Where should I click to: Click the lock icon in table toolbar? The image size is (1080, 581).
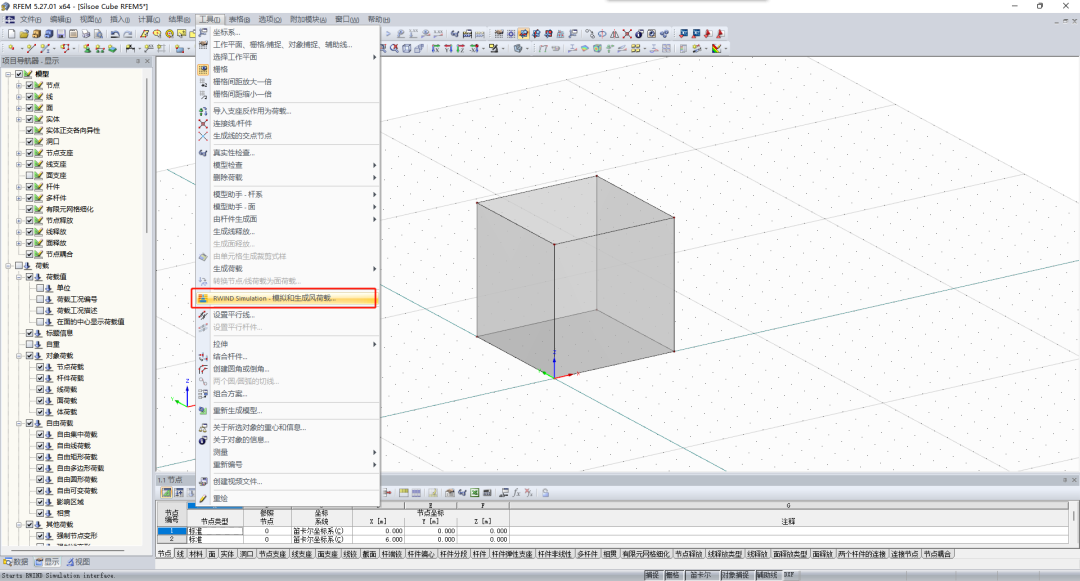[546, 493]
